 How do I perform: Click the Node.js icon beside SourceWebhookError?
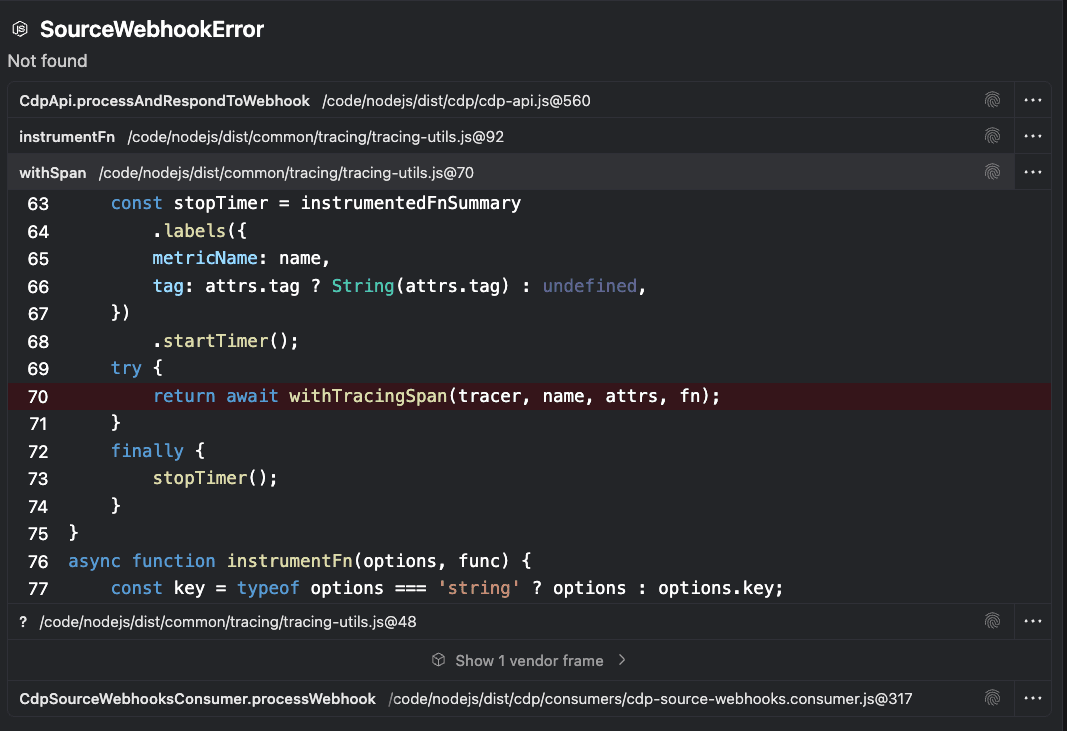tap(20, 29)
